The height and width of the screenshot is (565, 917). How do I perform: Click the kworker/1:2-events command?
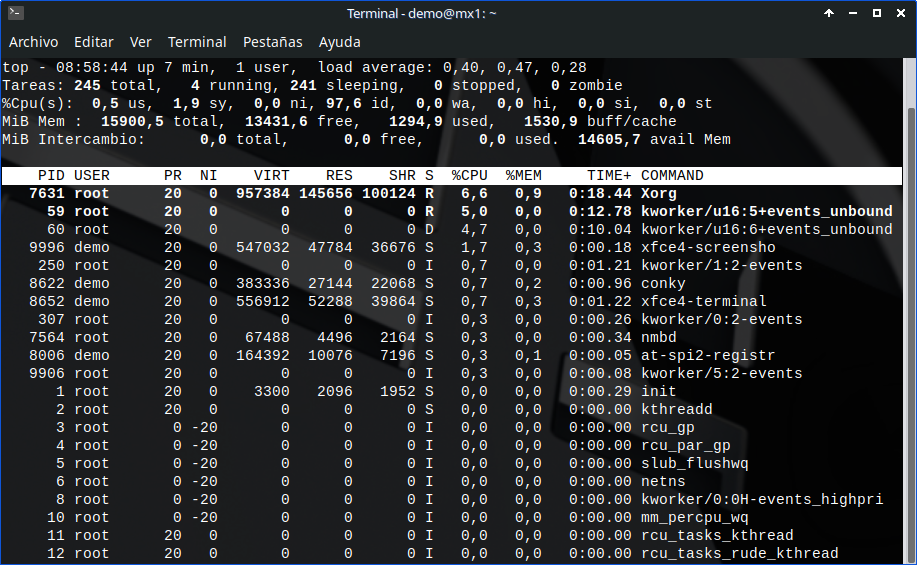722,266
